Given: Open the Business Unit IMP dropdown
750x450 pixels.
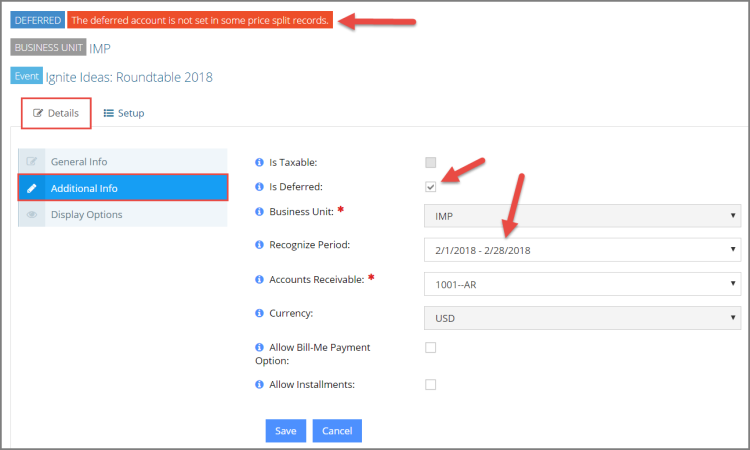Looking at the screenshot, I should [582, 216].
